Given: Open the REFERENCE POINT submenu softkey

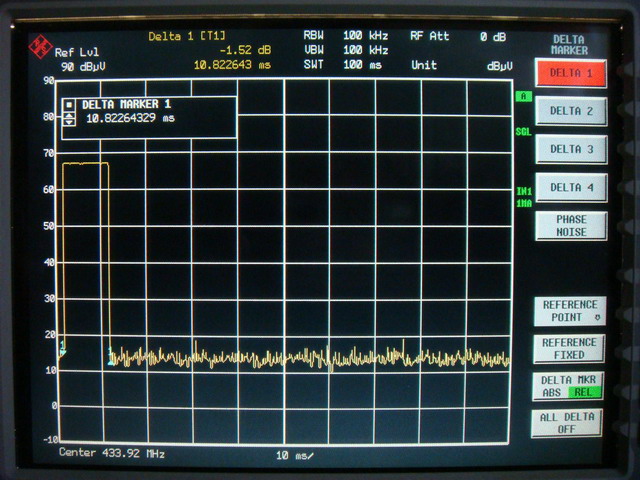Looking at the screenshot, I should tap(570, 311).
